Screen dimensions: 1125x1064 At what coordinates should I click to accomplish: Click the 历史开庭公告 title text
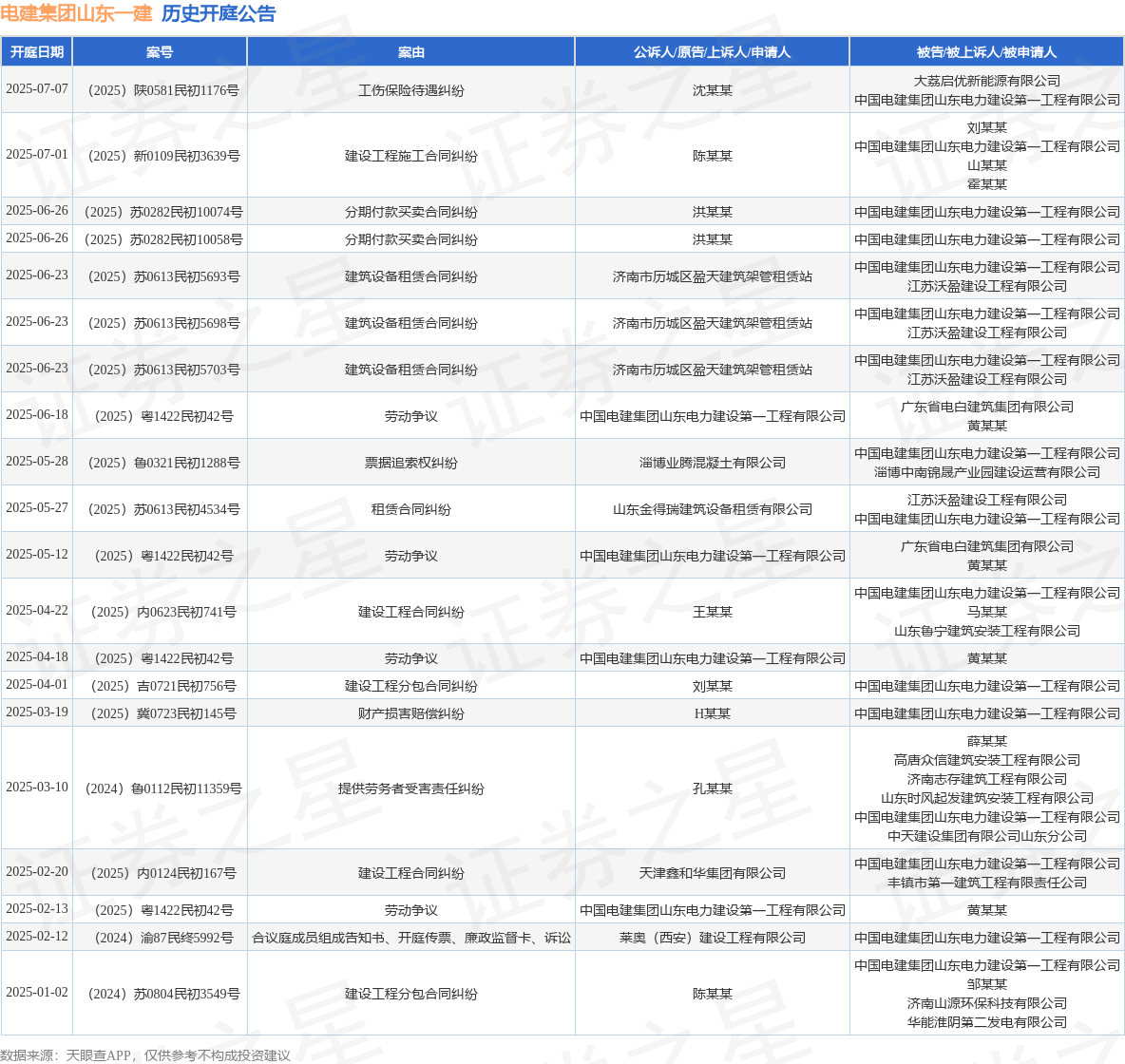coord(219,13)
